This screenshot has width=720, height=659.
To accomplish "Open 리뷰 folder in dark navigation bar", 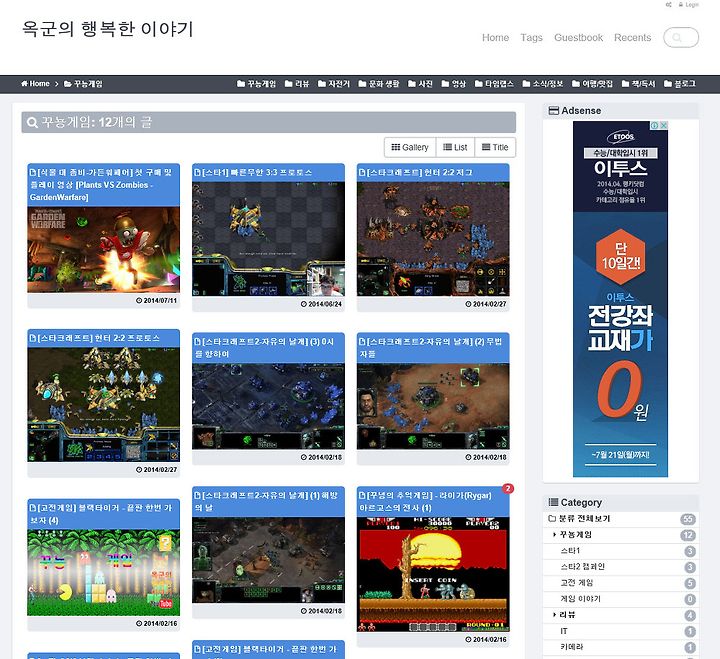I will pyautogui.click(x=297, y=84).
